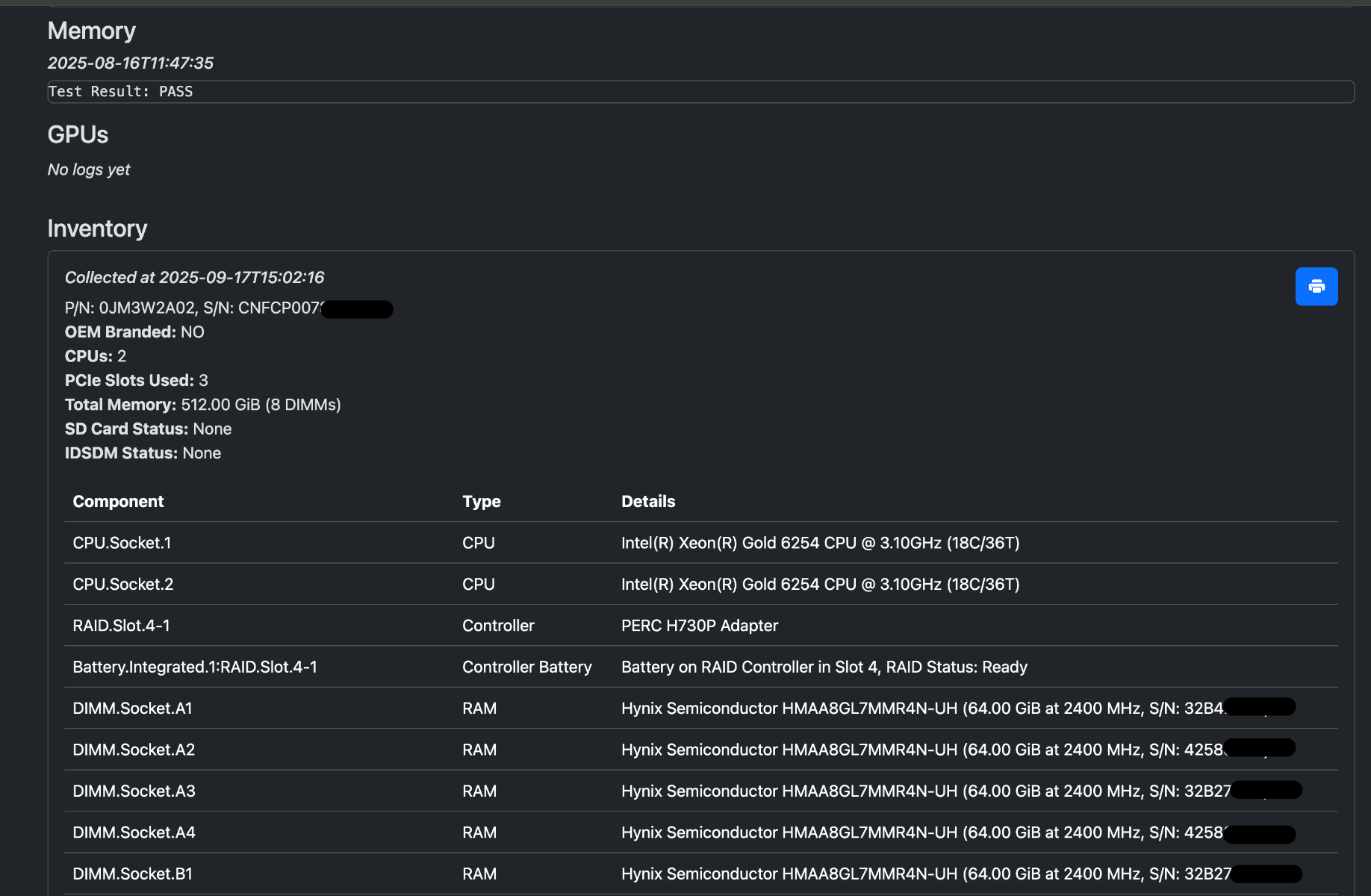This screenshot has height=896, width=1371.
Task: Click the Memory section heading
Action: (x=91, y=31)
